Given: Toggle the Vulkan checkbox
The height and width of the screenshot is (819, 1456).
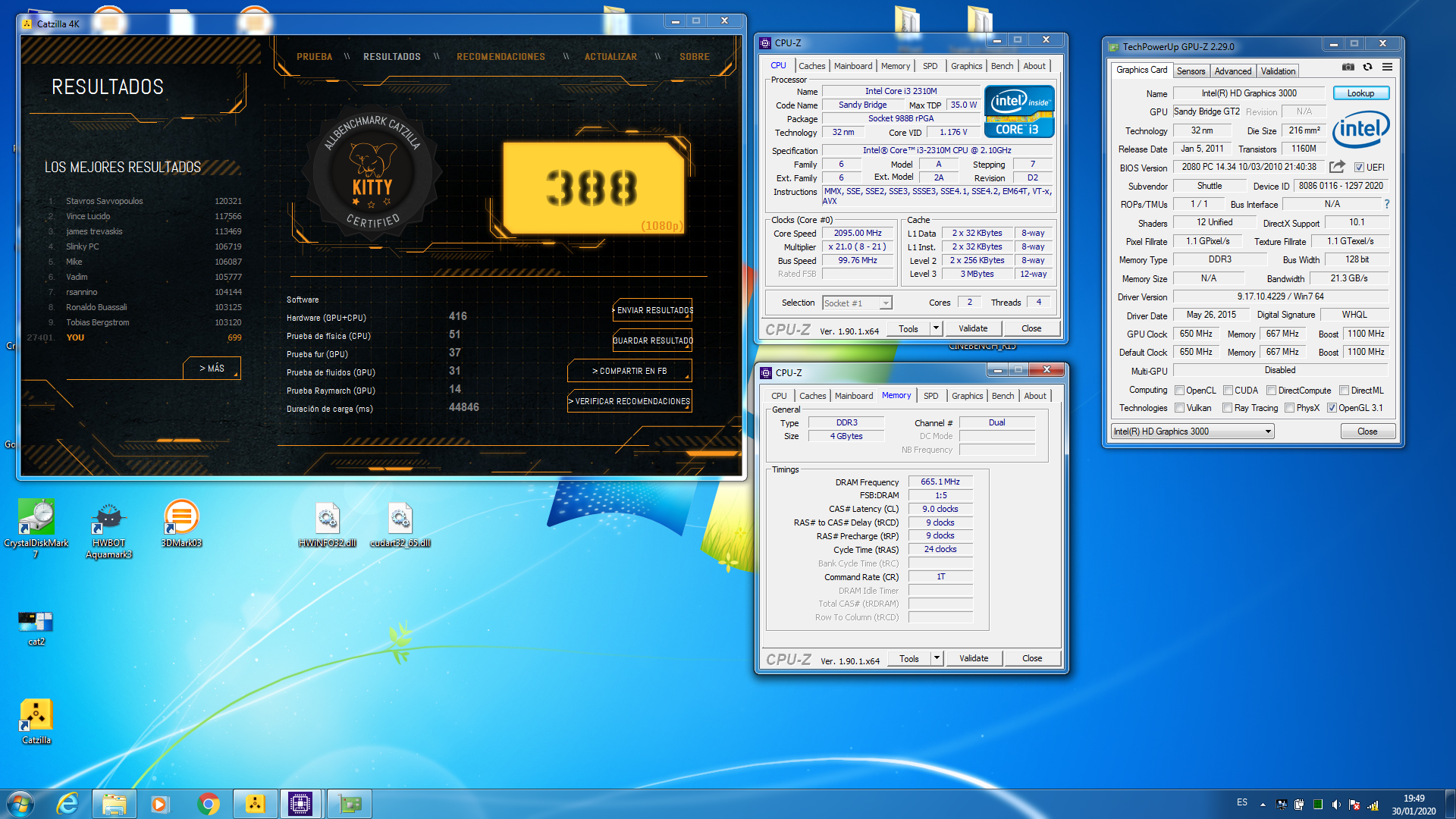Looking at the screenshot, I should [1179, 408].
